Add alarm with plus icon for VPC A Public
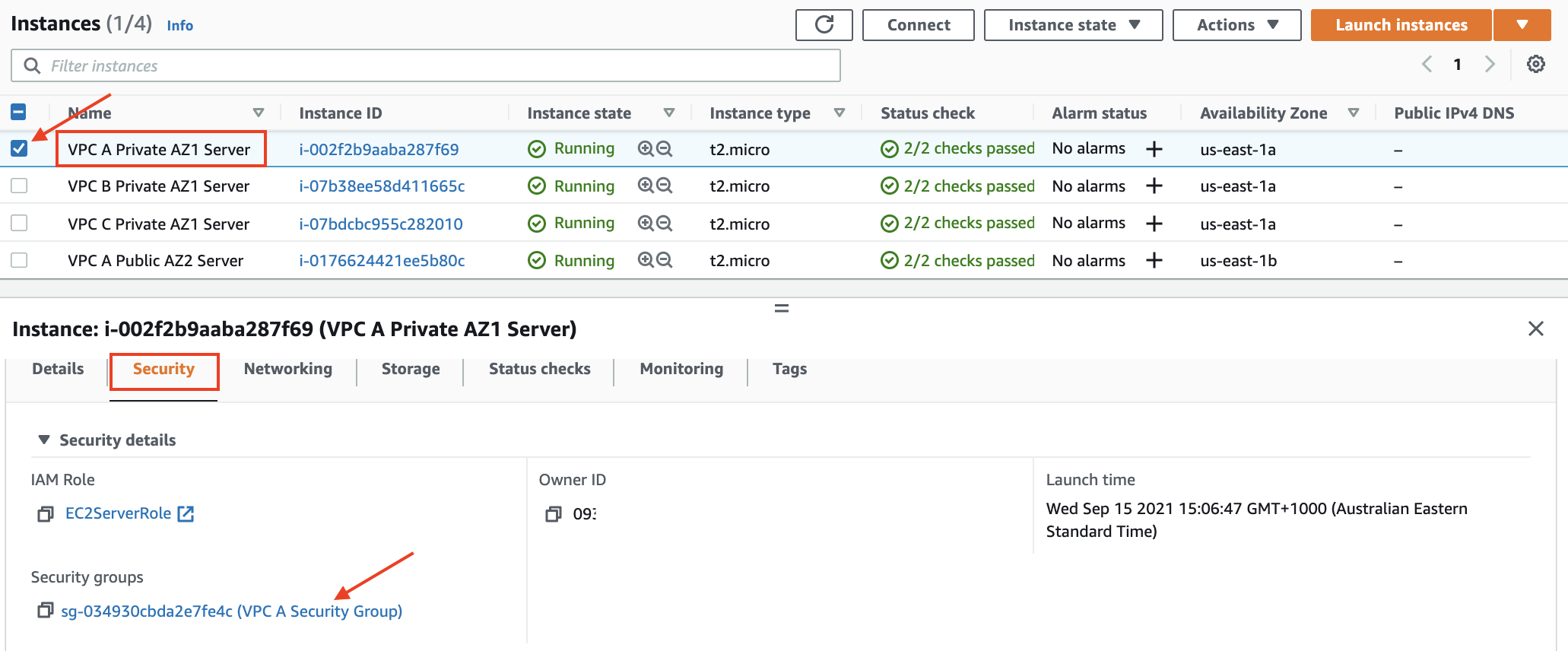Screen dimensions: 1568x651 [1154, 261]
